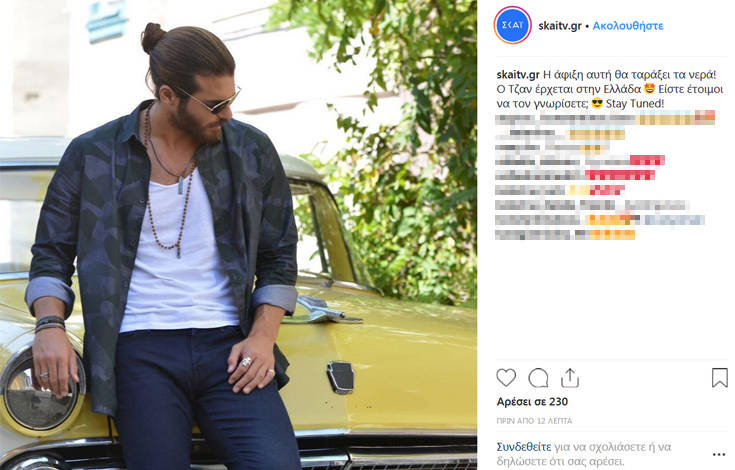Image resolution: width=735 pixels, height=470 pixels.
Task: Open comments via the speech bubble icon
Action: (538, 378)
